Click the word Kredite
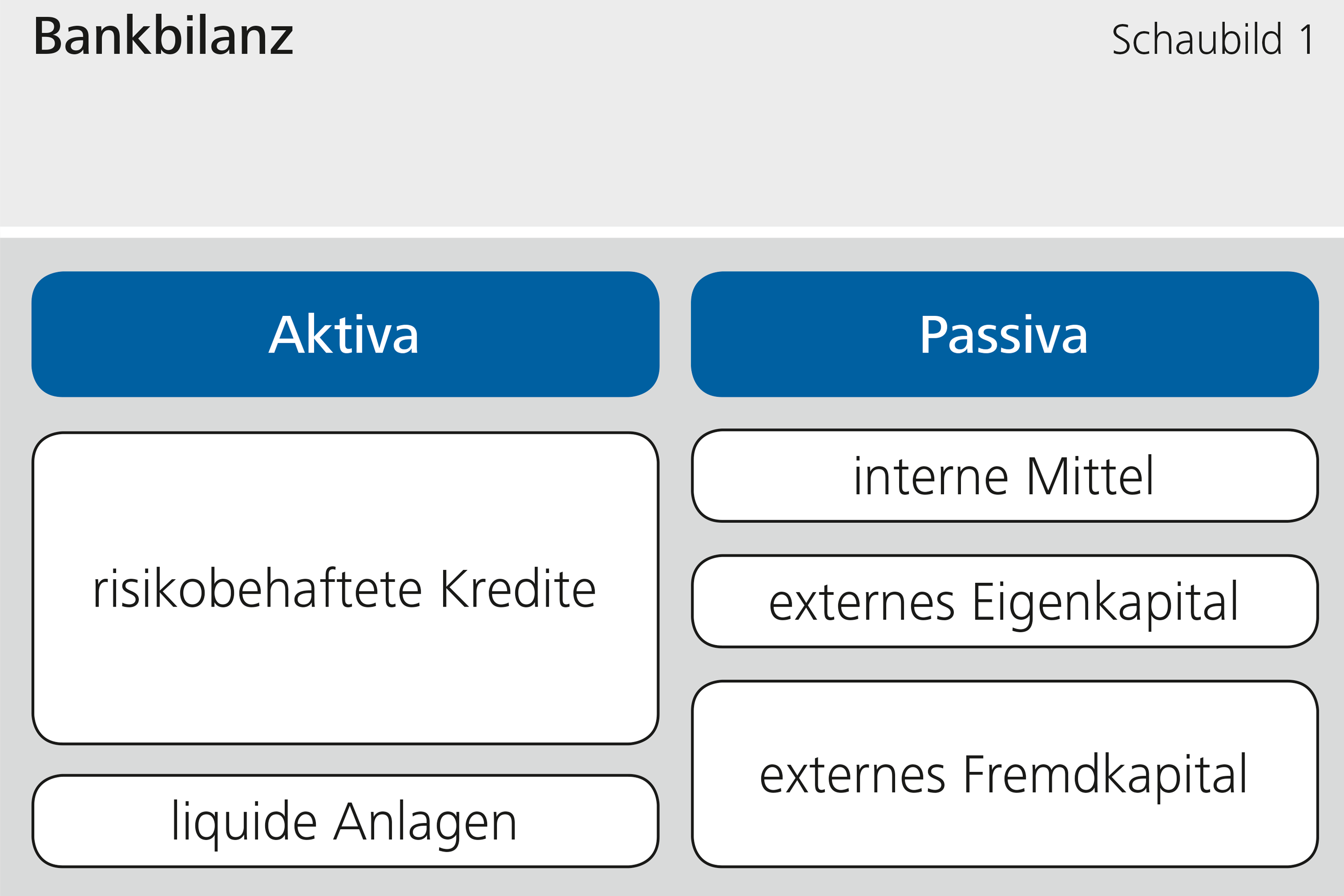Image resolution: width=1344 pixels, height=896 pixels. [x=518, y=589]
